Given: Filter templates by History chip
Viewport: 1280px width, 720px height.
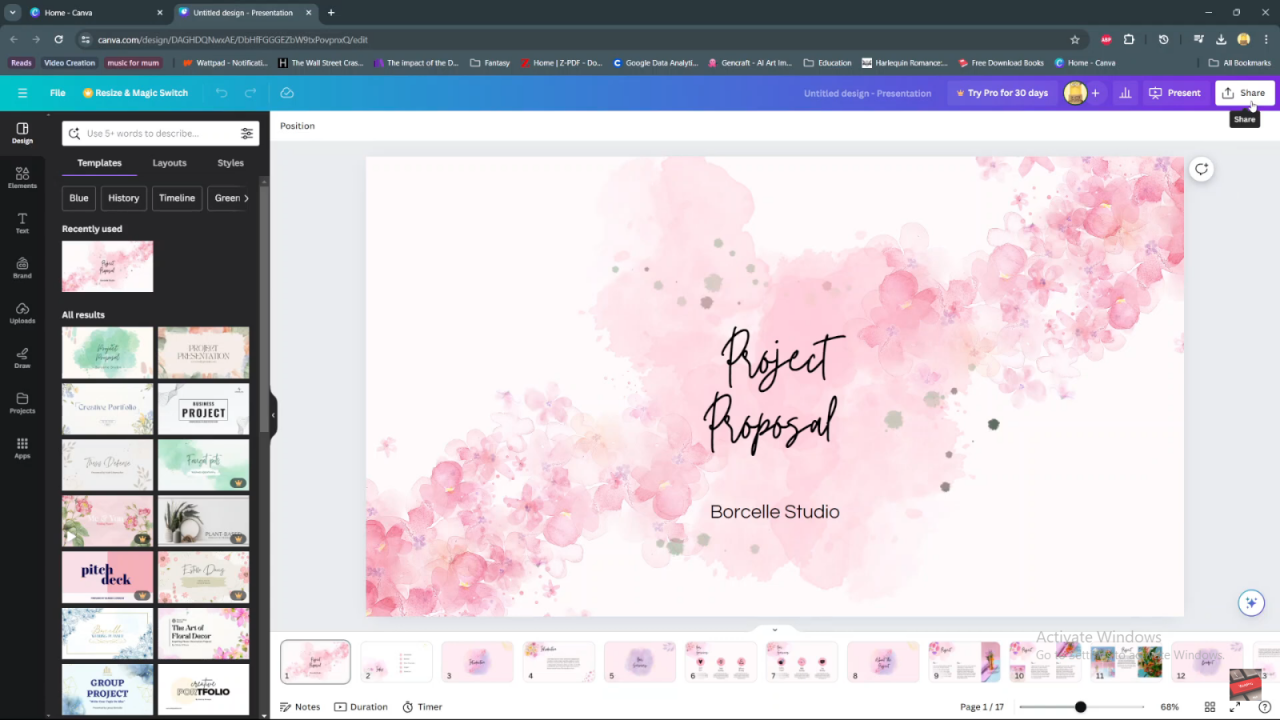Looking at the screenshot, I should (x=124, y=198).
